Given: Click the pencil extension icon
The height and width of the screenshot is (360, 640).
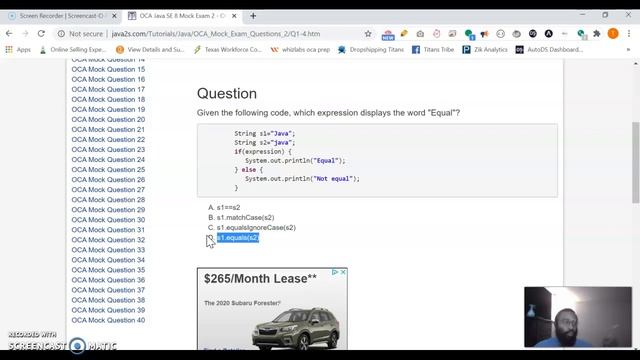Looking at the screenshot, I should click(404, 33).
